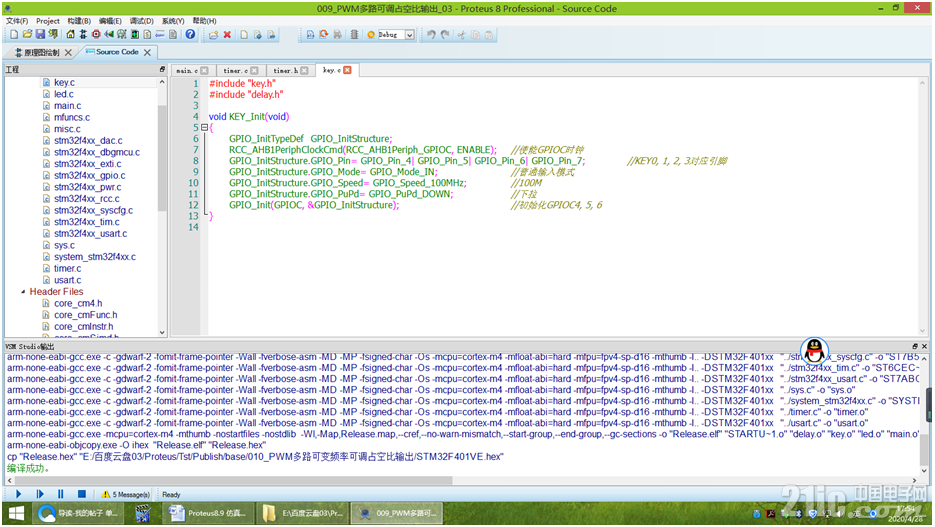Open the Windows Start button
935x527 pixels.
pyautogui.click(x=16, y=513)
